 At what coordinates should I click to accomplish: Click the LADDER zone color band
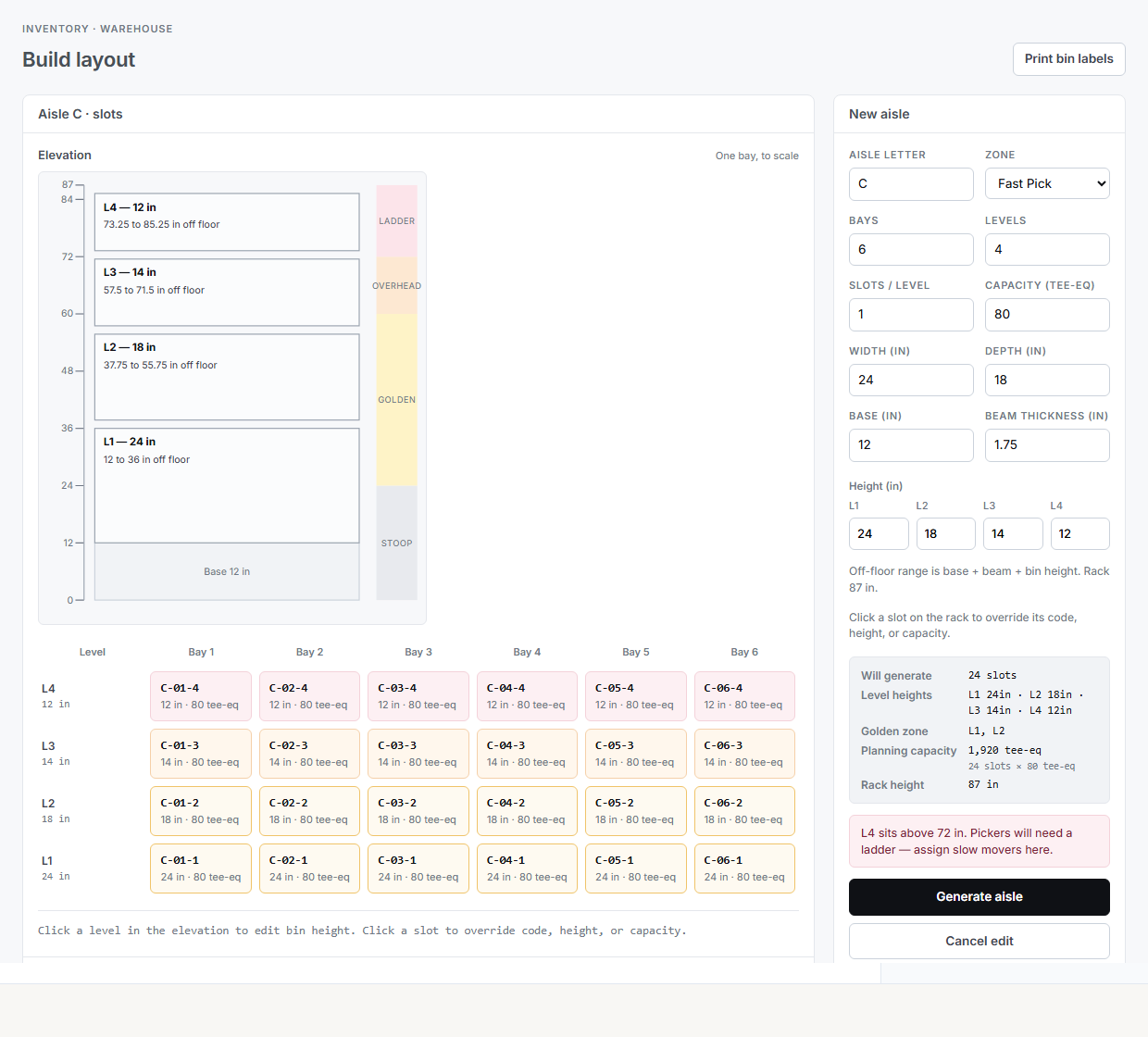[397, 221]
